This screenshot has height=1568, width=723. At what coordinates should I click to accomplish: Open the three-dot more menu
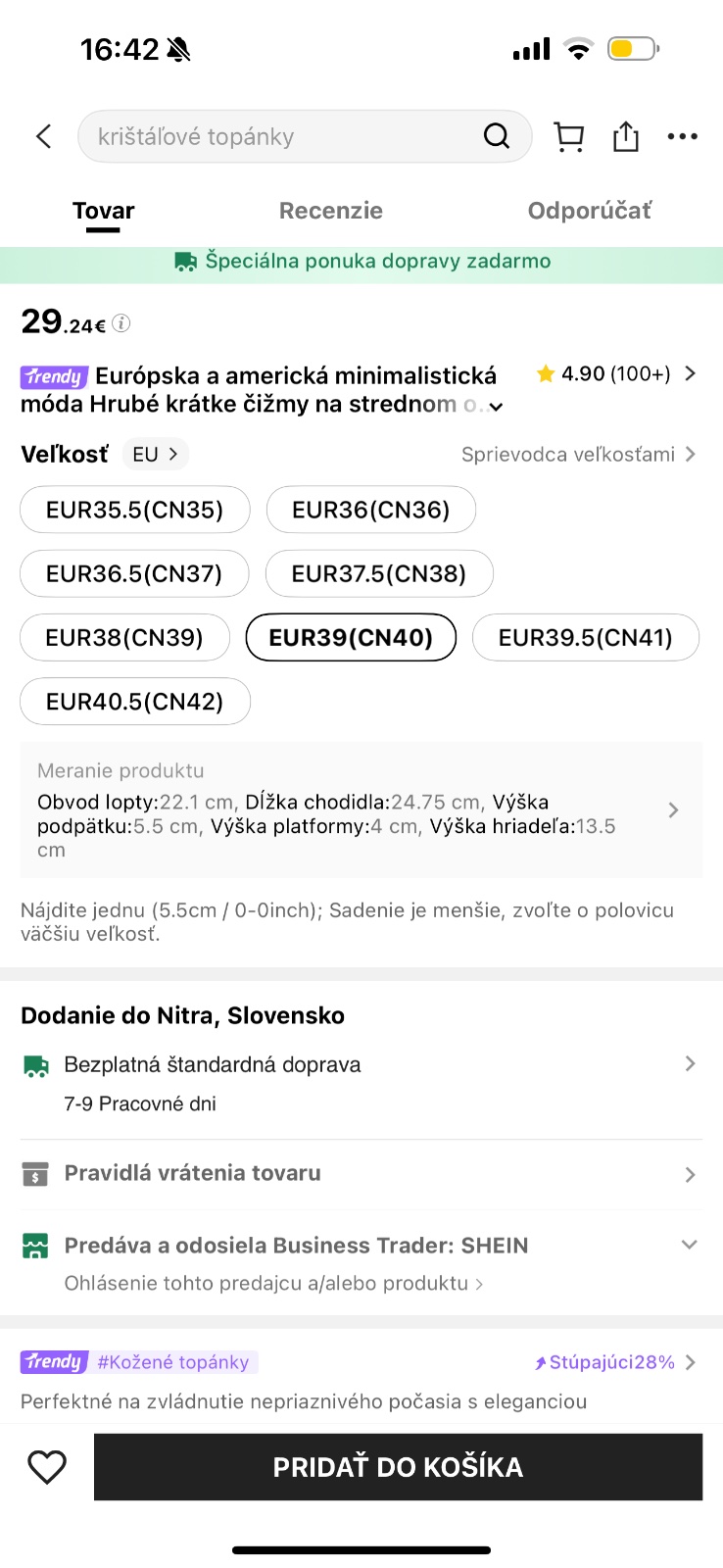click(682, 136)
